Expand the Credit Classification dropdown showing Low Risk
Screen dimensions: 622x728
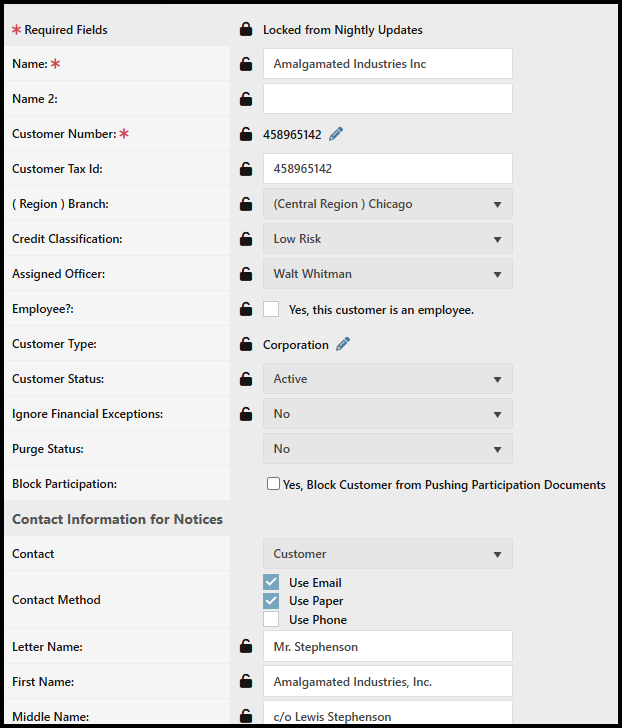pyautogui.click(x=387, y=239)
